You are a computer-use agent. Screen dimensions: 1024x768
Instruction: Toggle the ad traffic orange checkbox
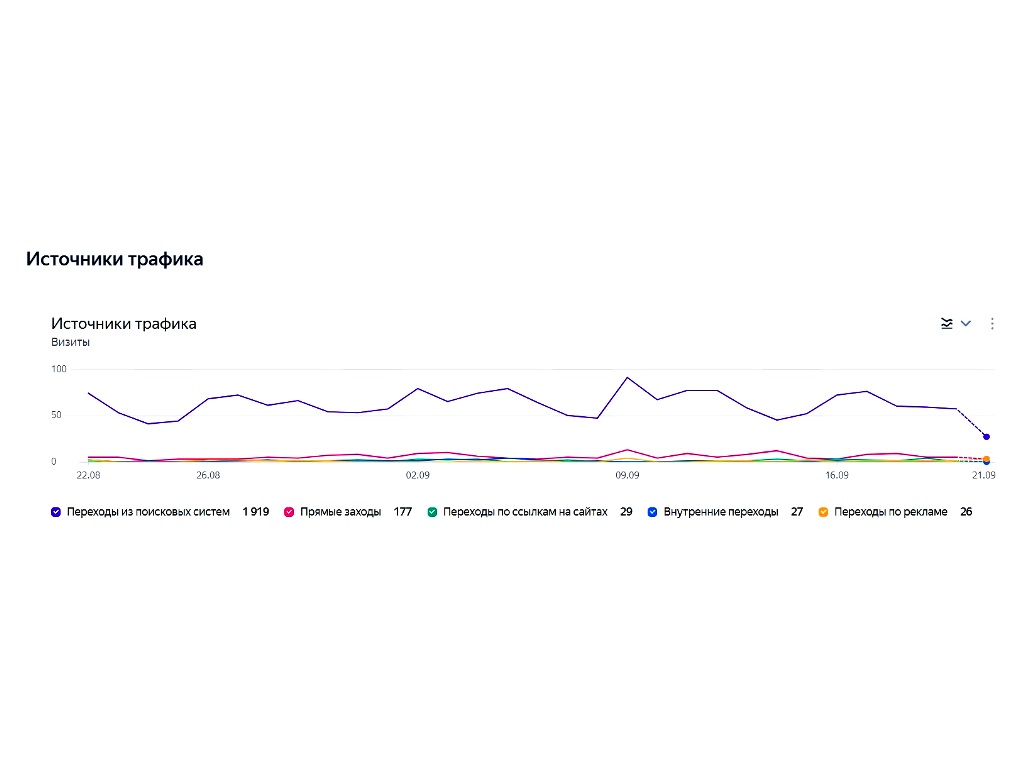coord(824,512)
